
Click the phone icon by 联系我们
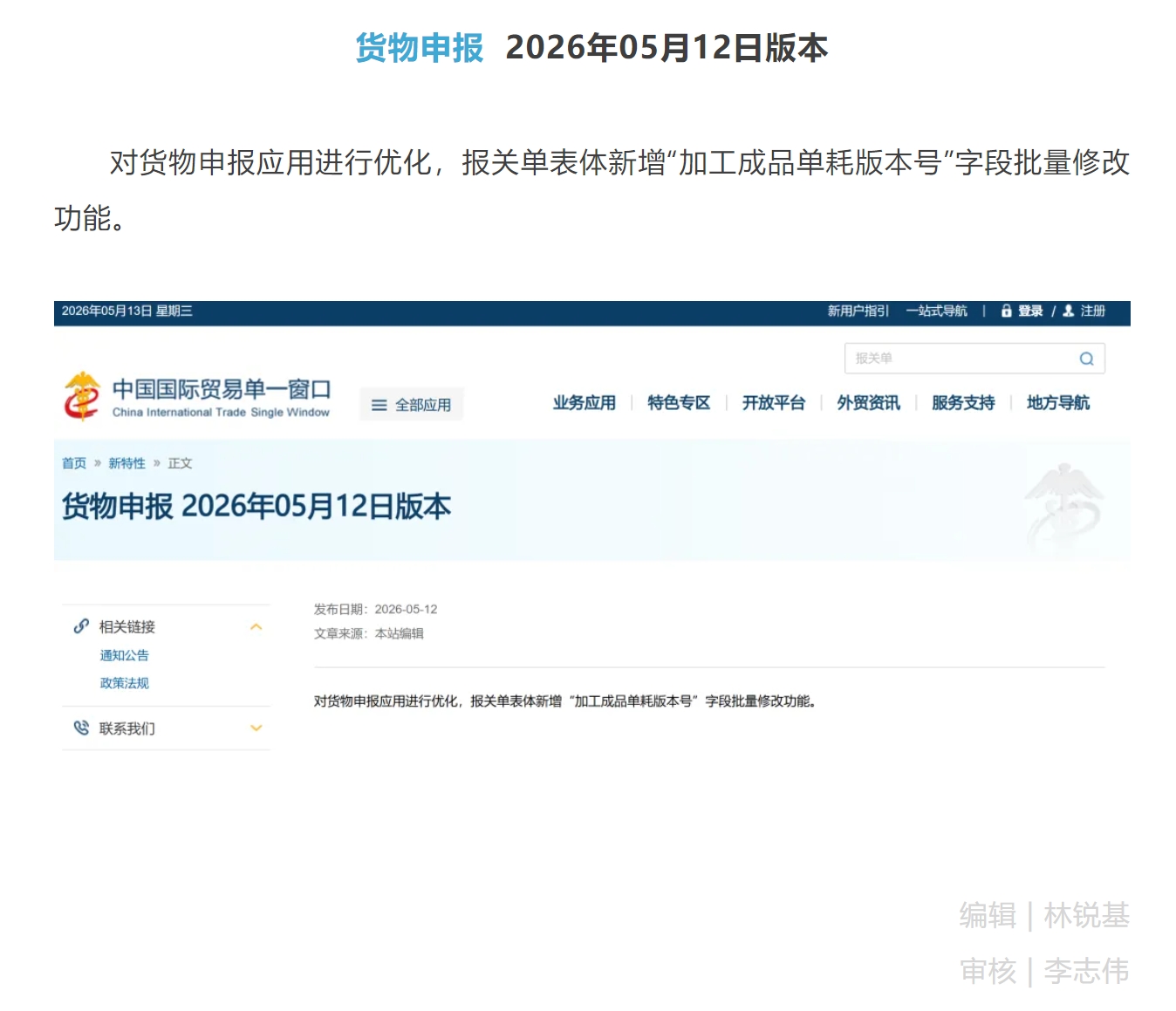click(x=81, y=728)
